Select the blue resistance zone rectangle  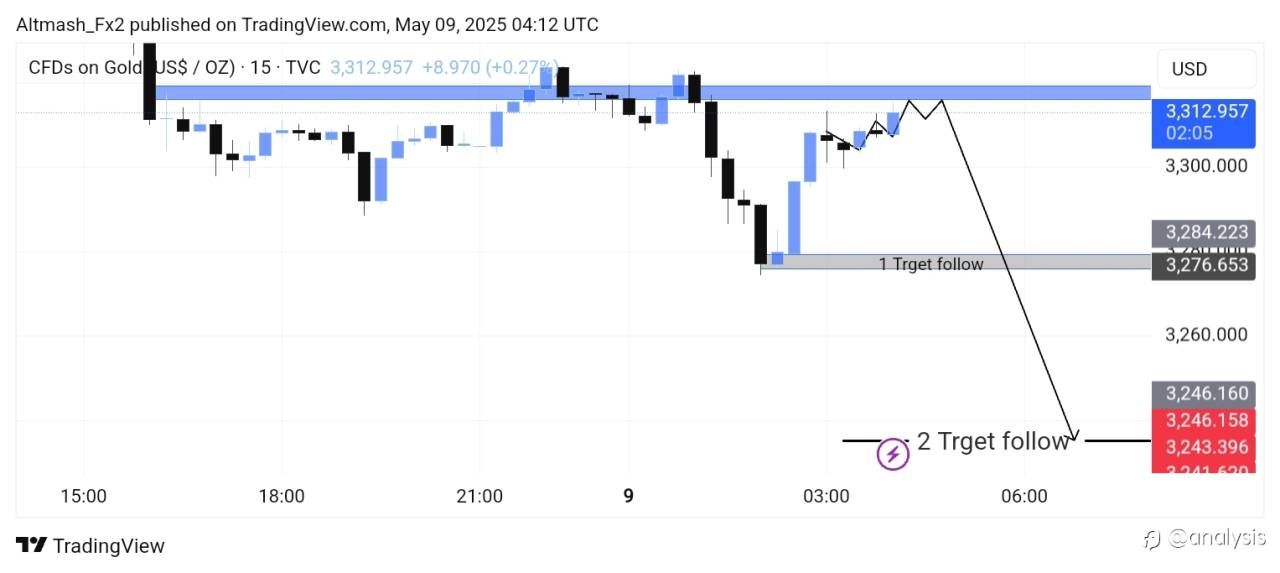(652, 93)
